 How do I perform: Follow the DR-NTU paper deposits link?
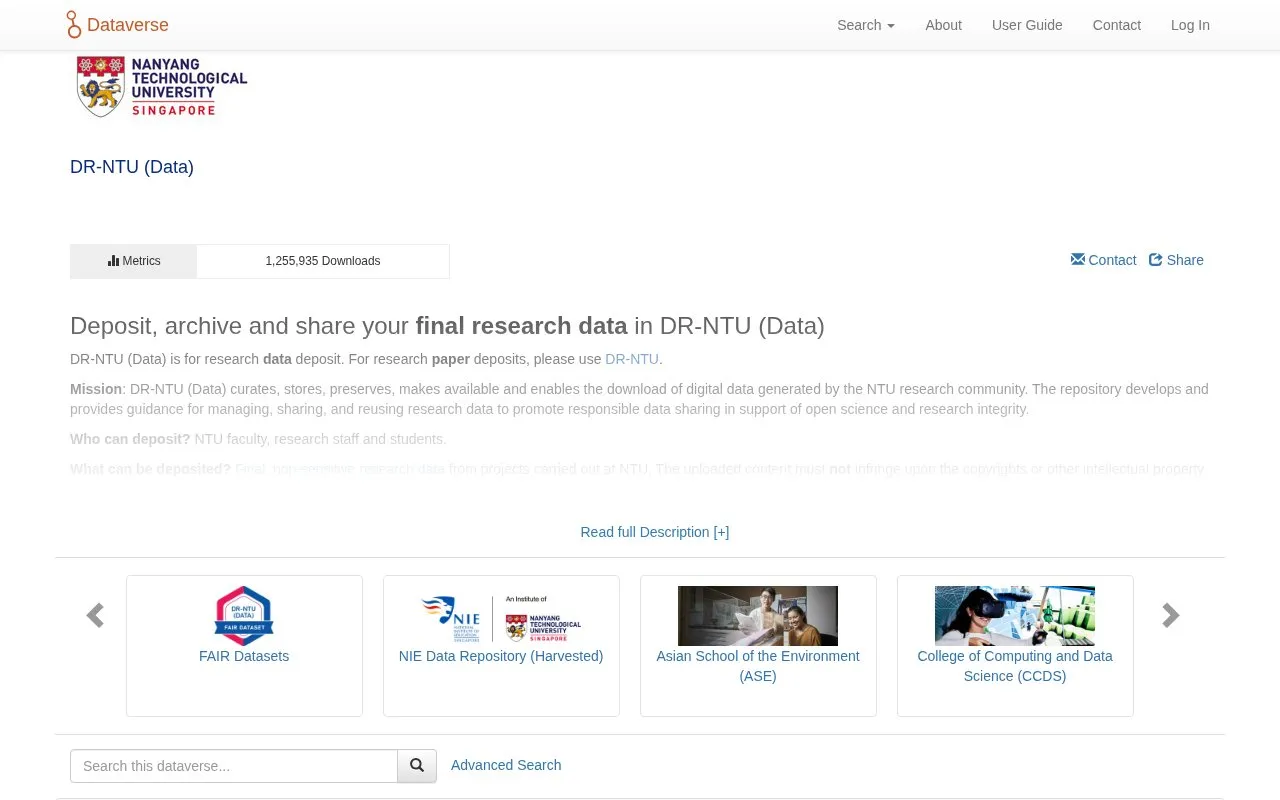point(632,359)
